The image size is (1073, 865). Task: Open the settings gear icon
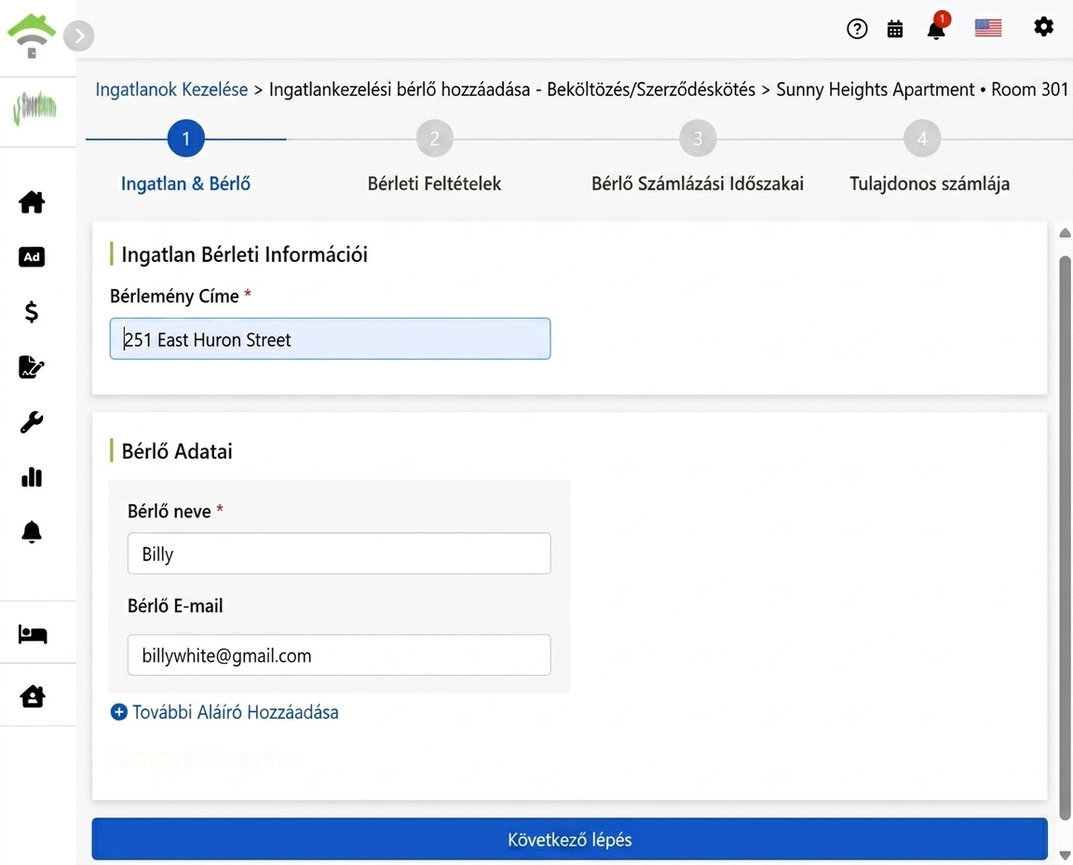click(1043, 27)
